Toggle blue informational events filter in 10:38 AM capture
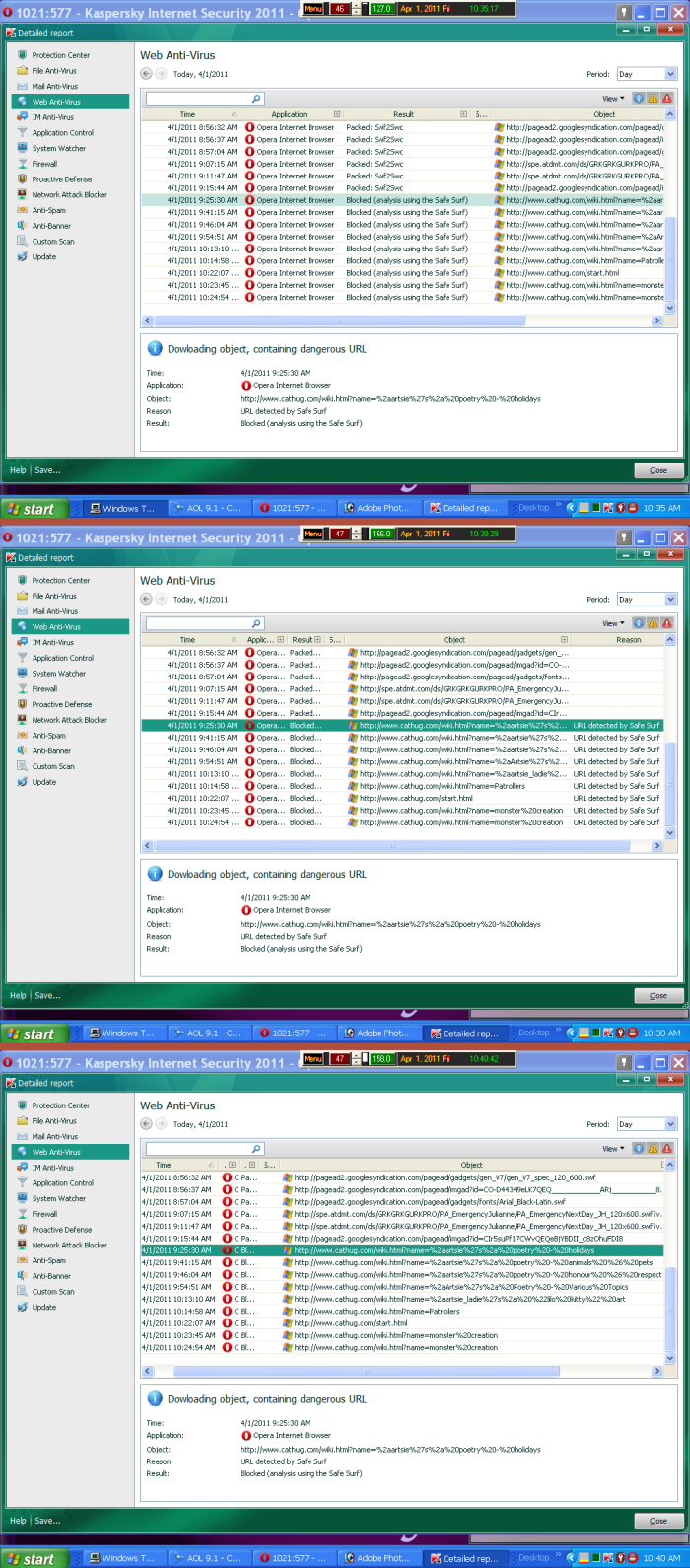The height and width of the screenshot is (1568, 690). point(639,623)
